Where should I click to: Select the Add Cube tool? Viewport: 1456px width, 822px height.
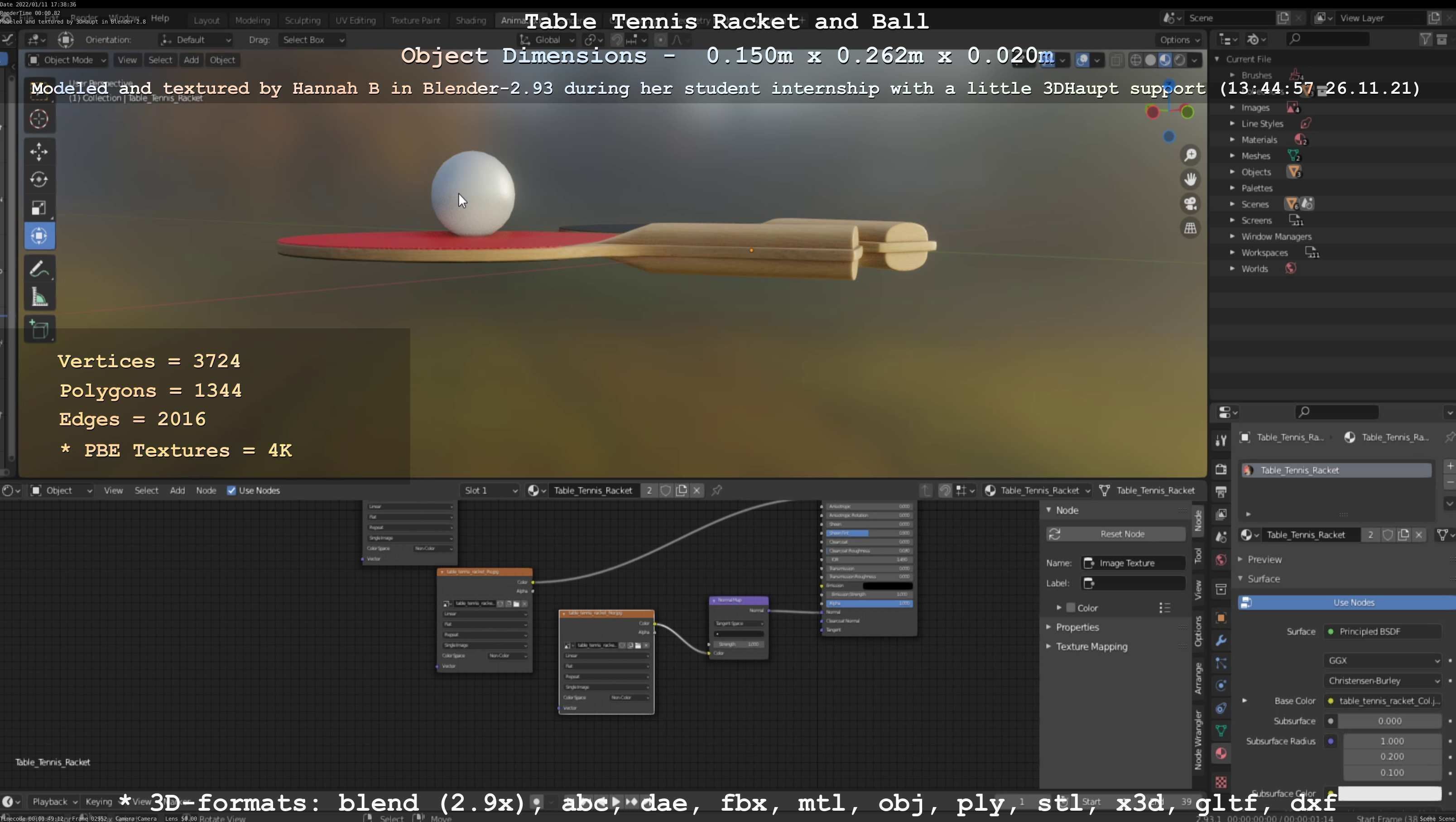(39, 330)
